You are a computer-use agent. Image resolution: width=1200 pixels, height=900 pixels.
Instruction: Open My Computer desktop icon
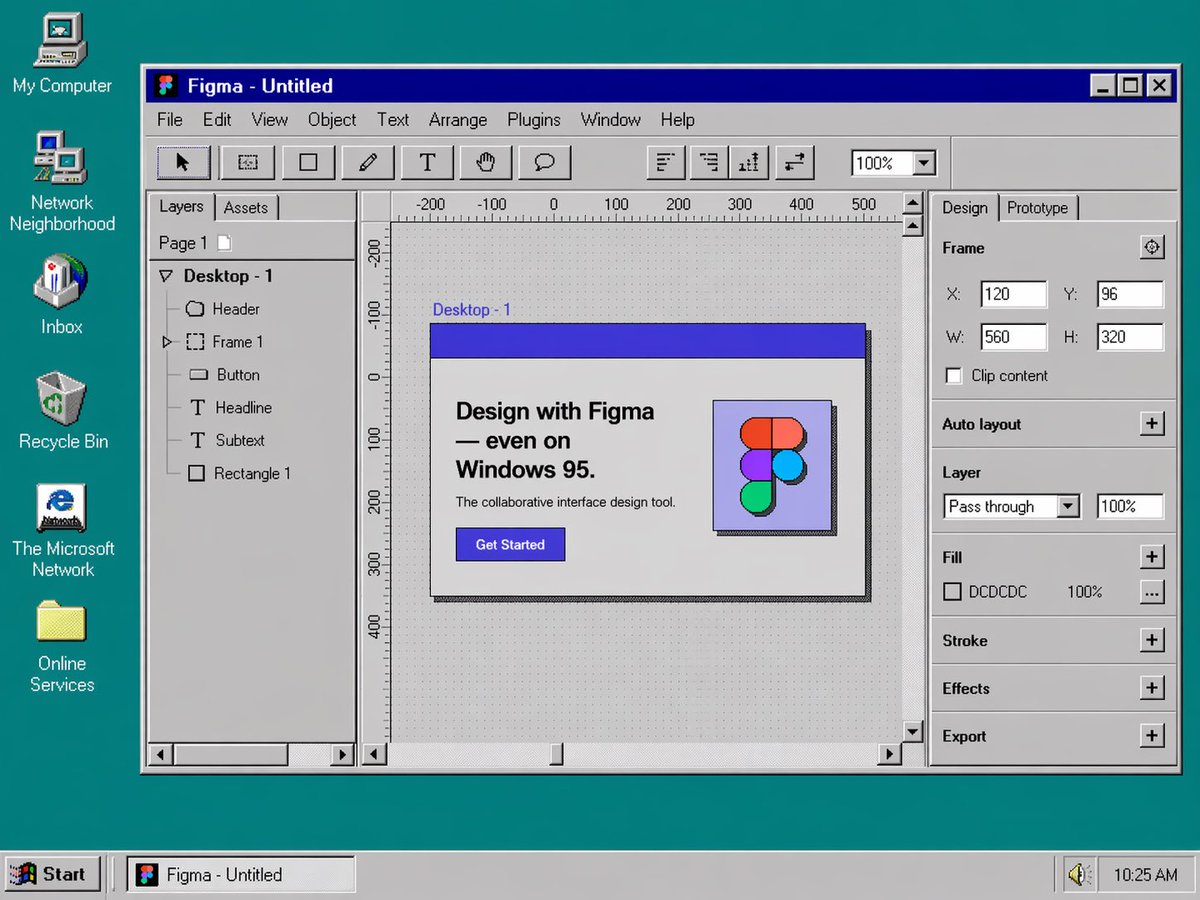(x=61, y=42)
